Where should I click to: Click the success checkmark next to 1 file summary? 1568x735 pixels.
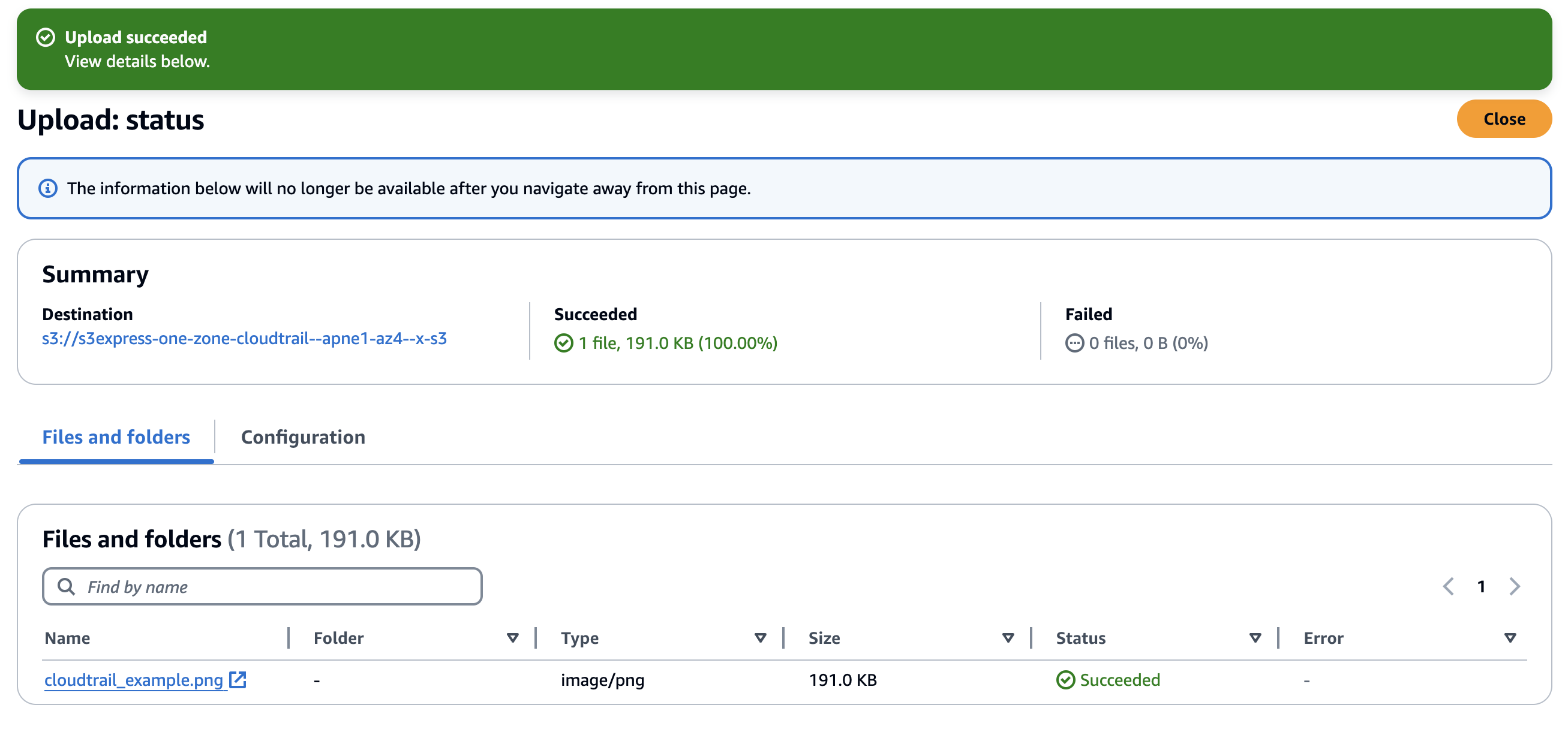pos(563,343)
